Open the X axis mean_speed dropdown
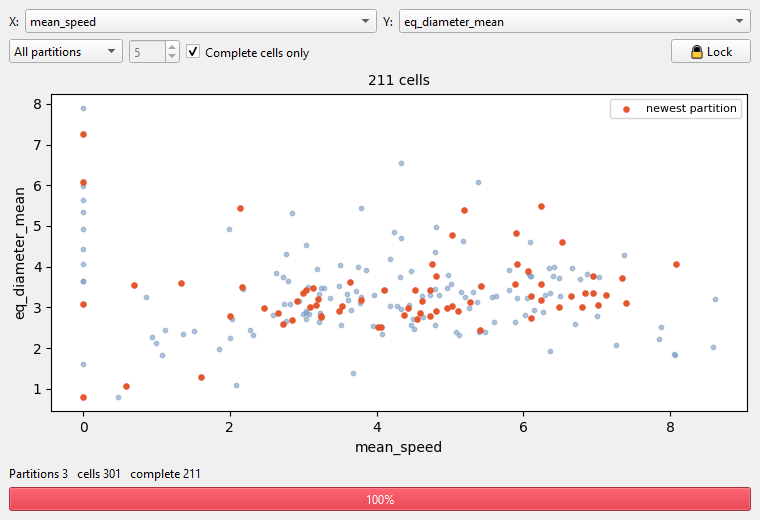Viewport: 760px width, 520px height. 201,22
